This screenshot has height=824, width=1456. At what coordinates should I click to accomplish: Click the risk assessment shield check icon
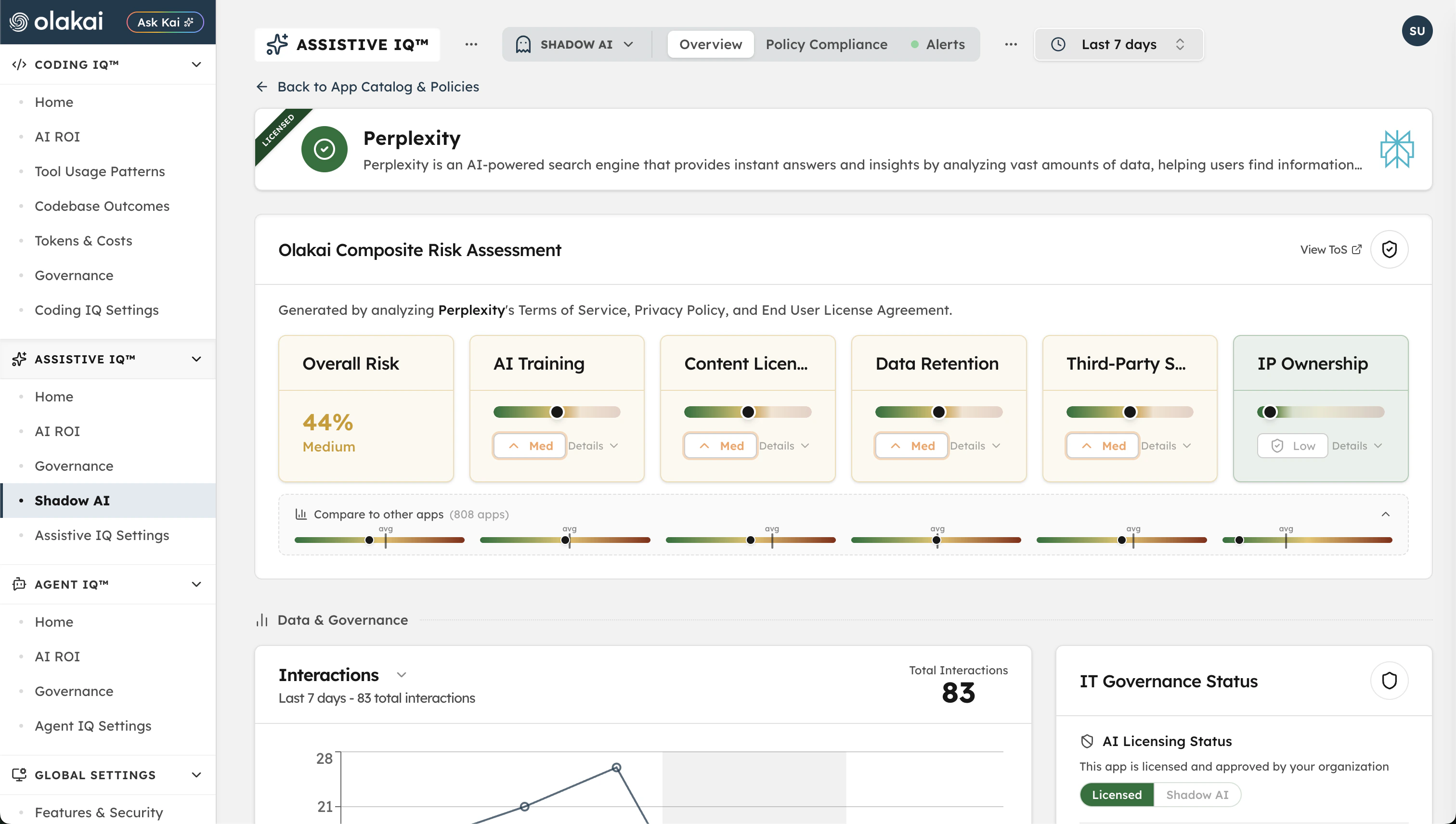coord(1389,249)
